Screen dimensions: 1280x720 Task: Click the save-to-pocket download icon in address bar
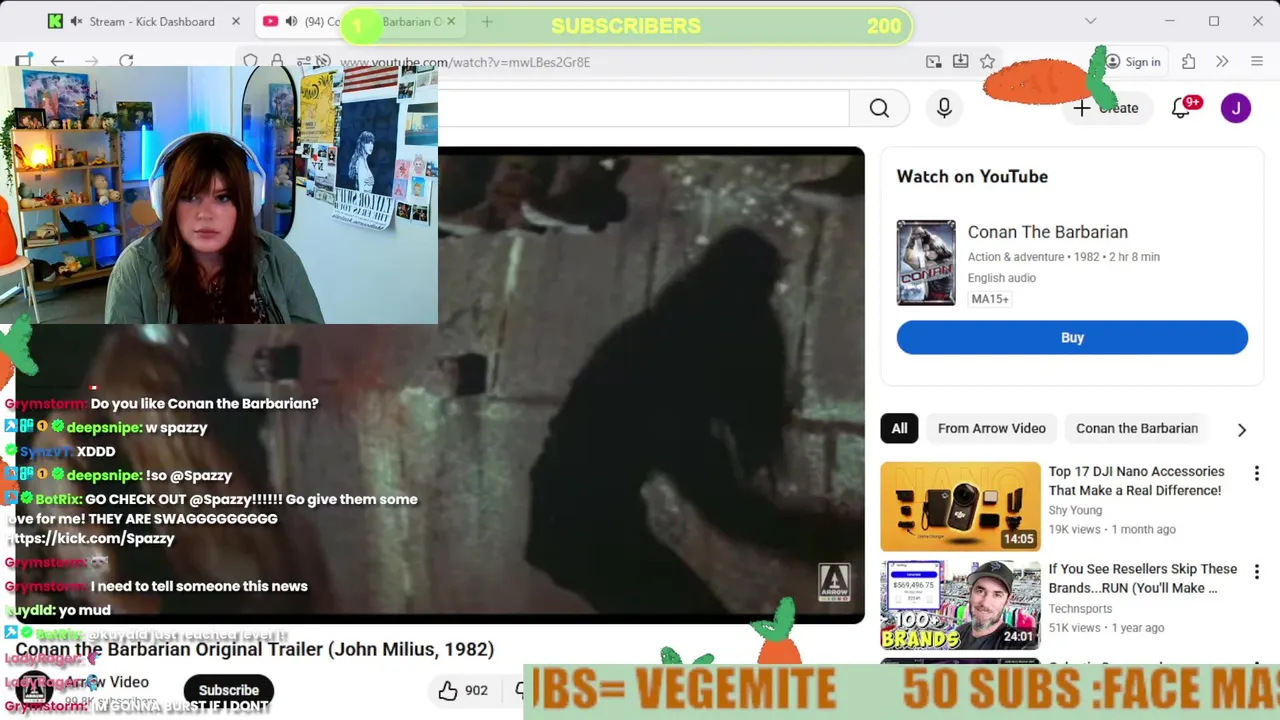(960, 62)
